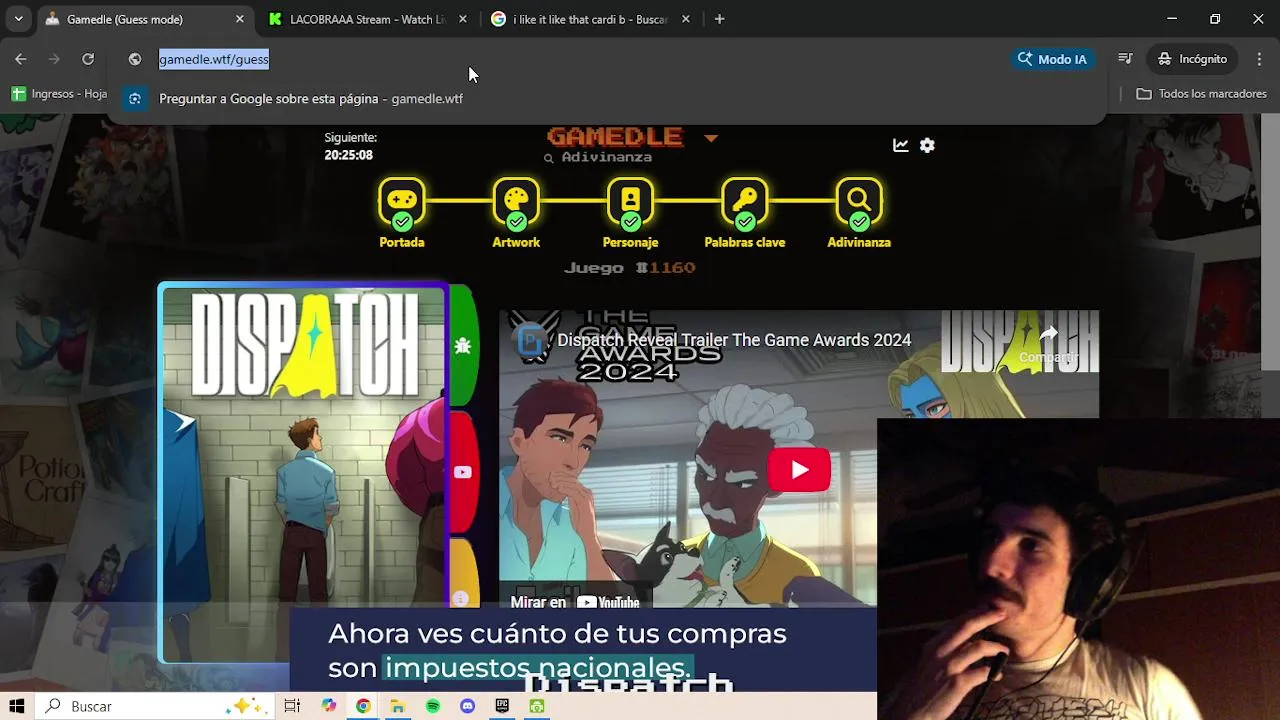This screenshot has width=1280, height=720.
Task: Open the Ingresos - Hoja bookmark
Action: coord(59,94)
